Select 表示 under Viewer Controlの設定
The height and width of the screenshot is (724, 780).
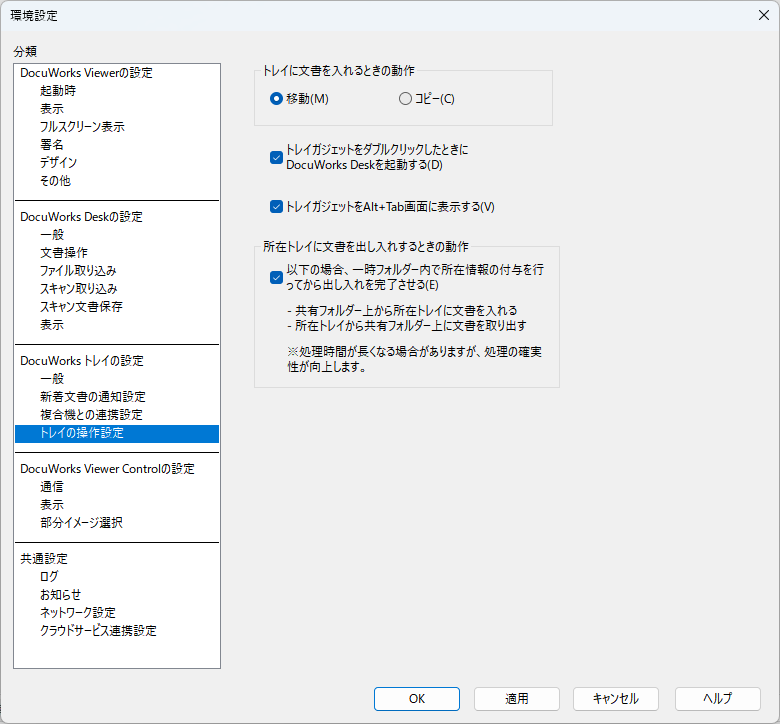[x=52, y=504]
